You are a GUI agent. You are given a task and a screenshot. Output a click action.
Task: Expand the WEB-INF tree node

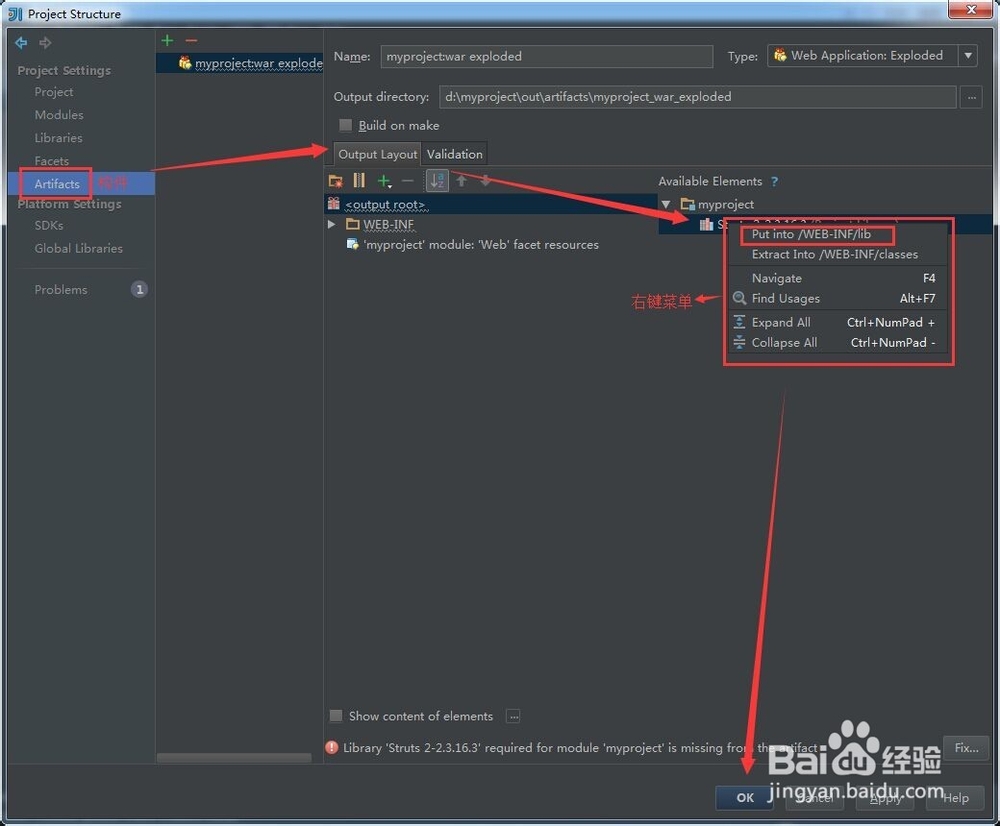[331, 225]
